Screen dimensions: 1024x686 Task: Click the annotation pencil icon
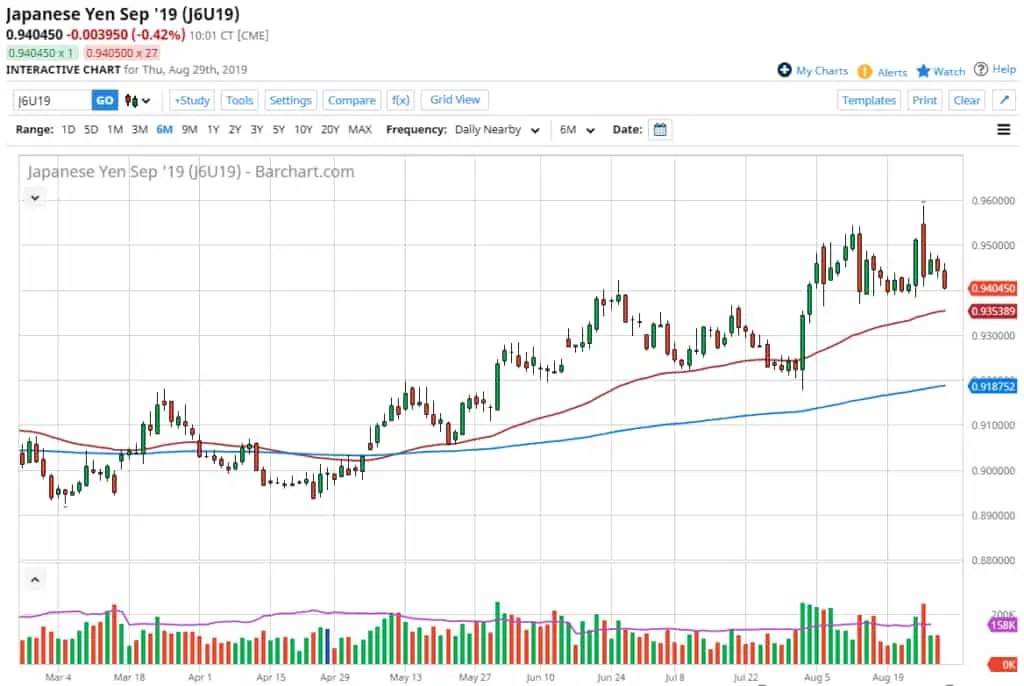pyautogui.click(x=1003, y=99)
